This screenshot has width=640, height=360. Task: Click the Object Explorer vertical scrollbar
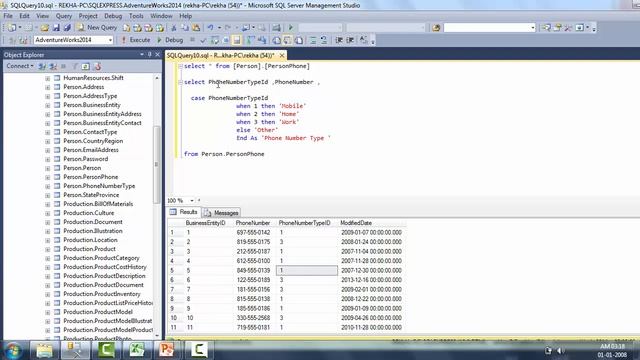point(157,163)
